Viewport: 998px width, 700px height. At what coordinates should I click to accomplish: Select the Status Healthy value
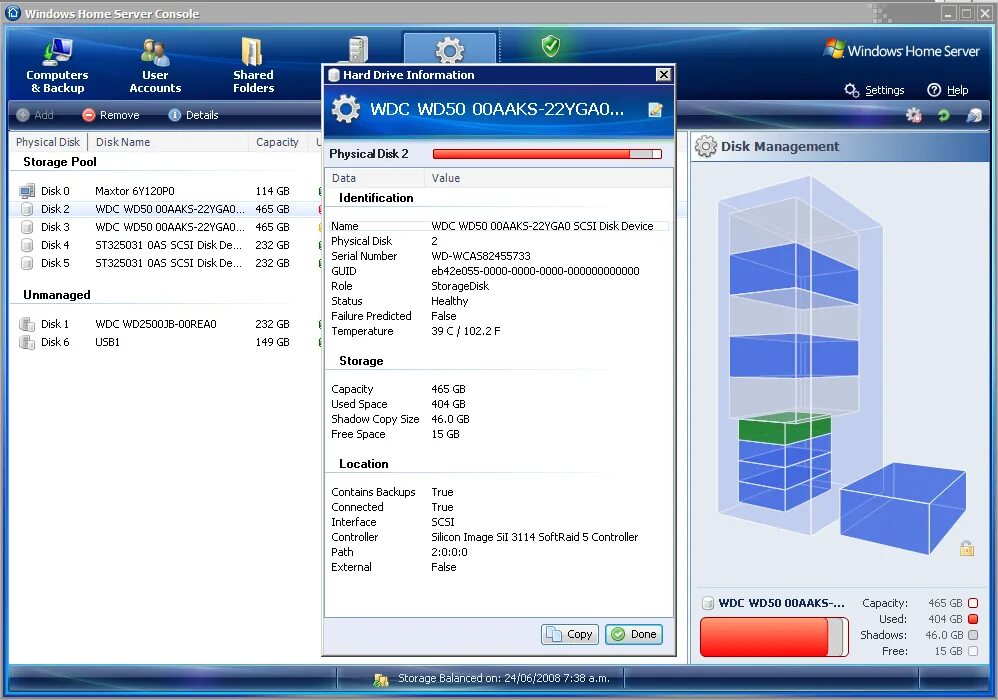[x=449, y=301]
